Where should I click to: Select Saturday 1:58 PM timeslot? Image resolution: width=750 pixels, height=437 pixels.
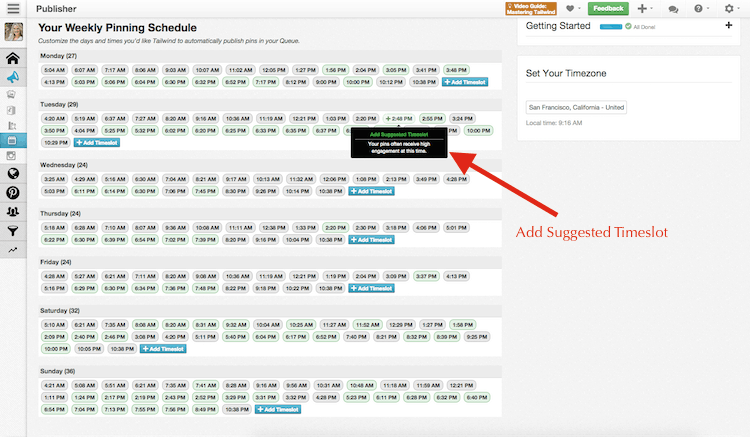463,325
